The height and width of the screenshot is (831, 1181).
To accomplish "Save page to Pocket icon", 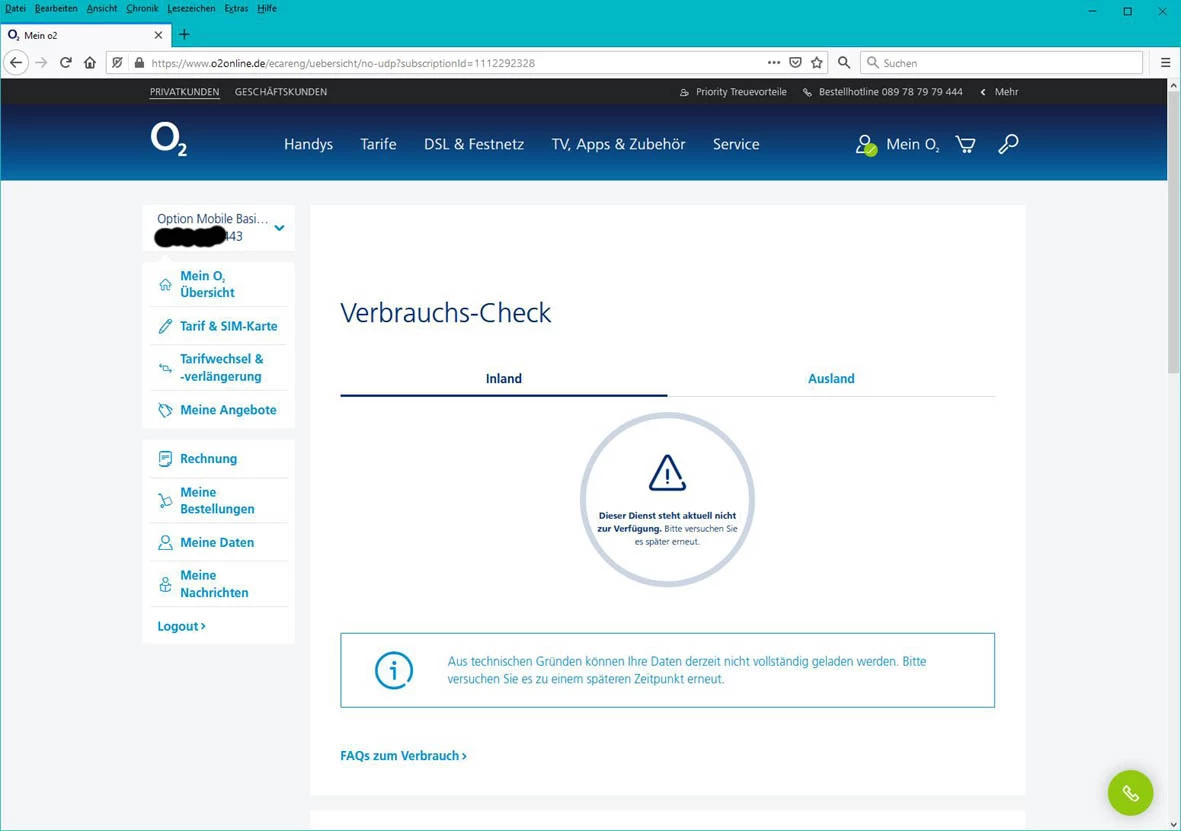I will tap(795, 63).
